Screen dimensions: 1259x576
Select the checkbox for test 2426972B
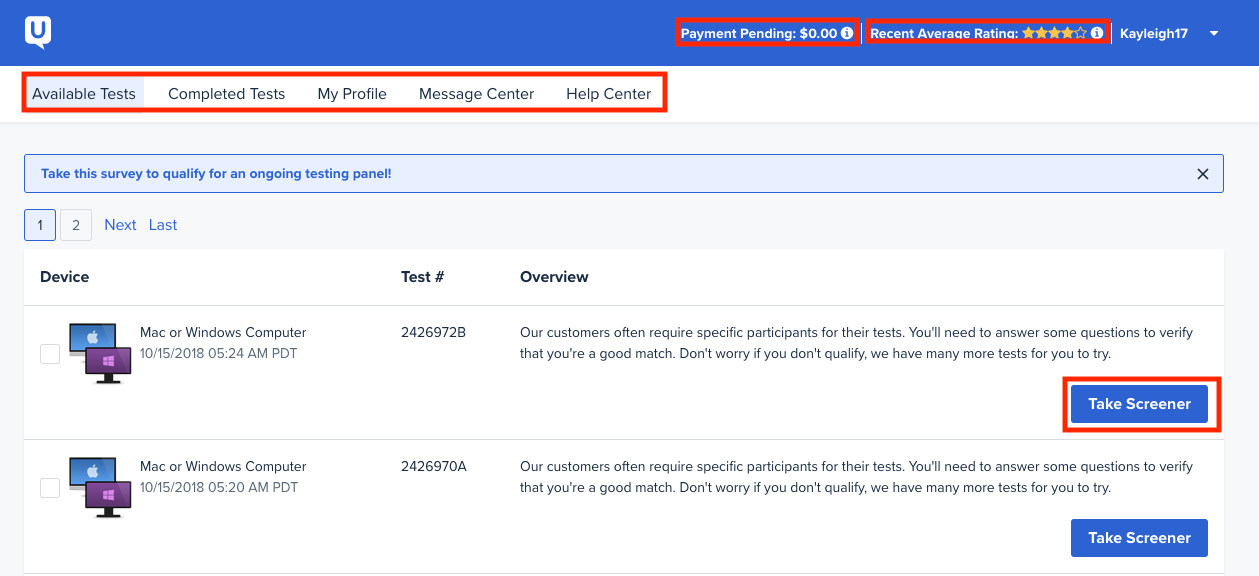pyautogui.click(x=49, y=352)
